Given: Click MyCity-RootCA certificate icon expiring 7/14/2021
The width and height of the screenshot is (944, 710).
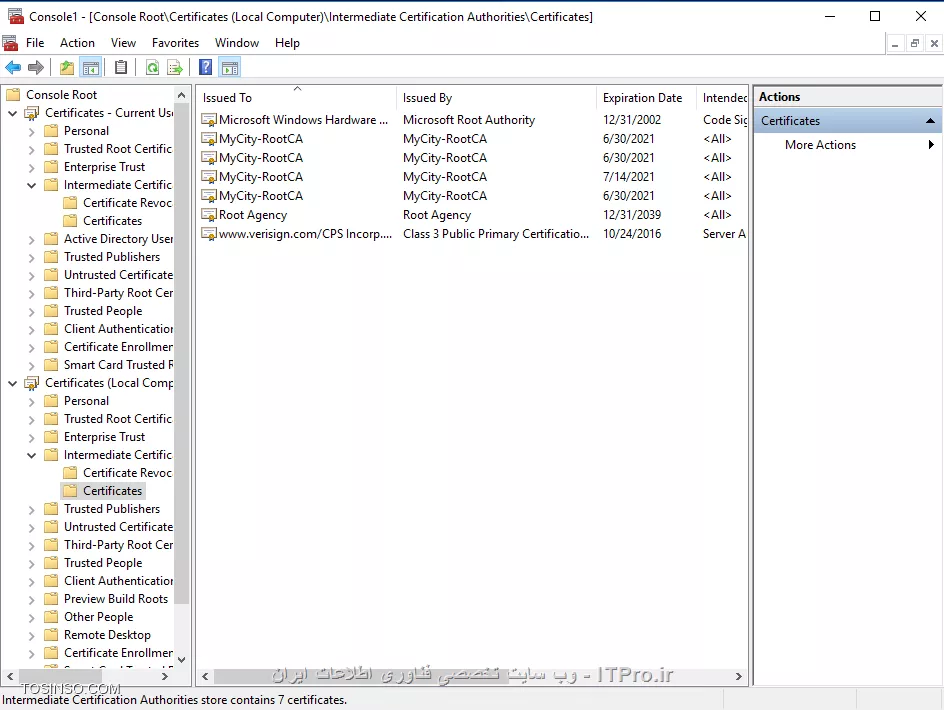Looking at the screenshot, I should tap(209, 177).
